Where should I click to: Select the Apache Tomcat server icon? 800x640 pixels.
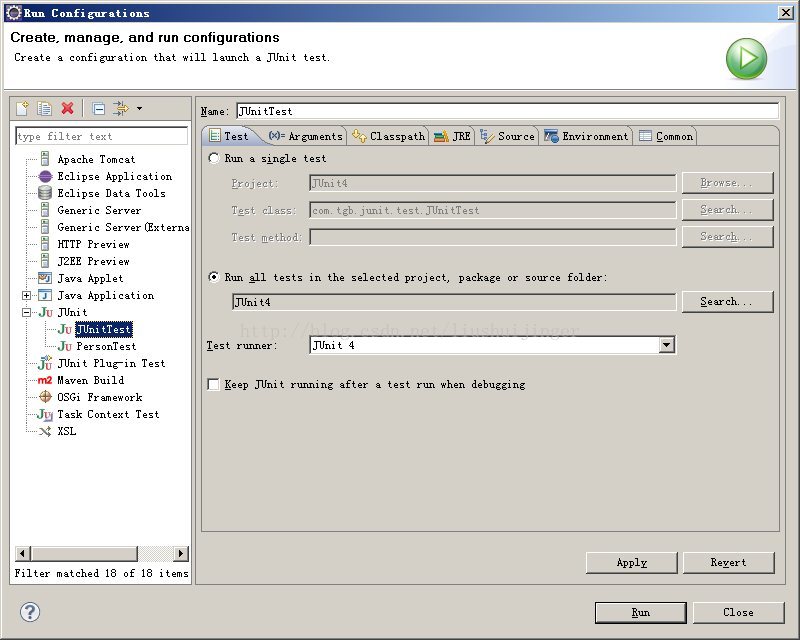point(45,159)
